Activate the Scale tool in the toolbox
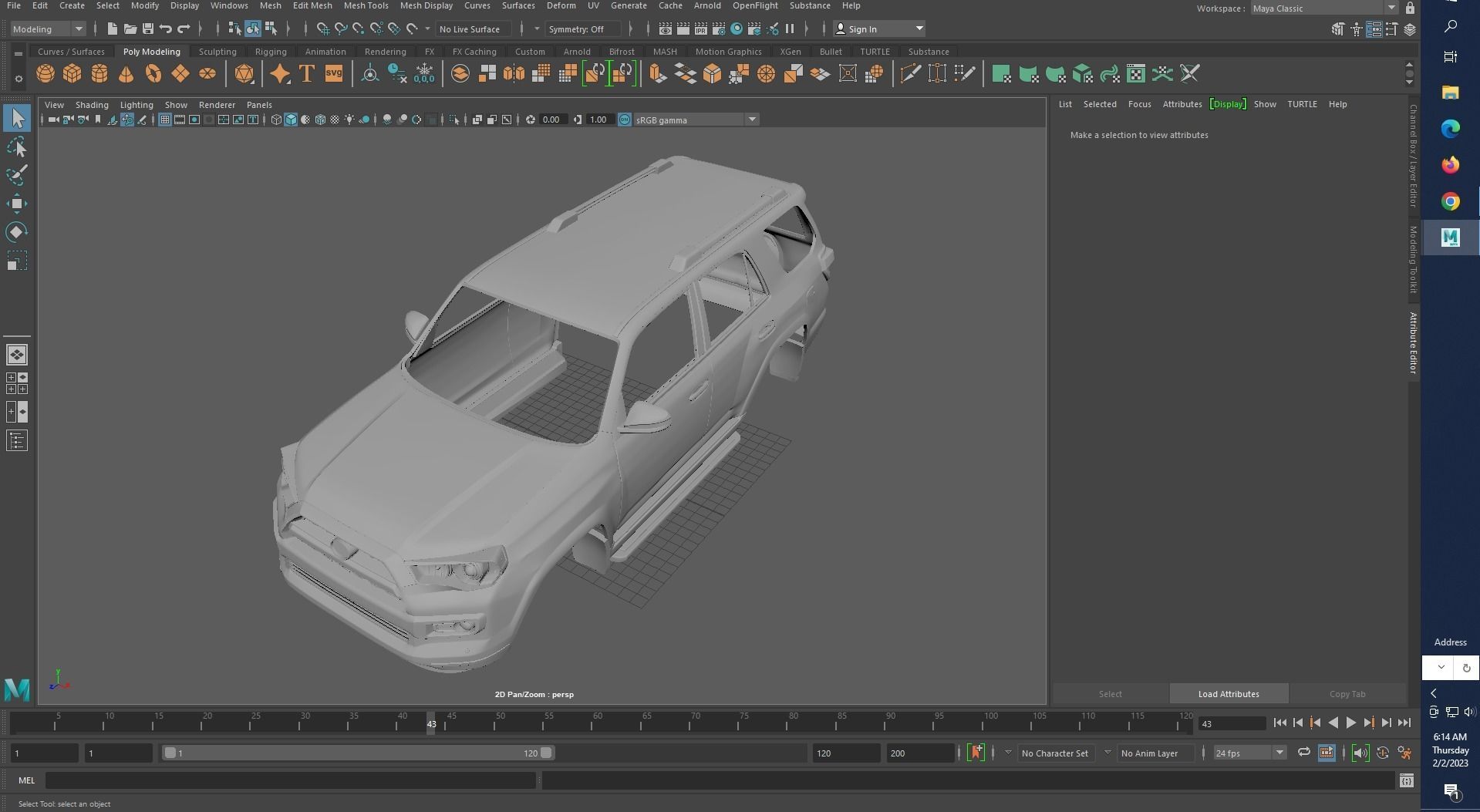 coord(17,261)
